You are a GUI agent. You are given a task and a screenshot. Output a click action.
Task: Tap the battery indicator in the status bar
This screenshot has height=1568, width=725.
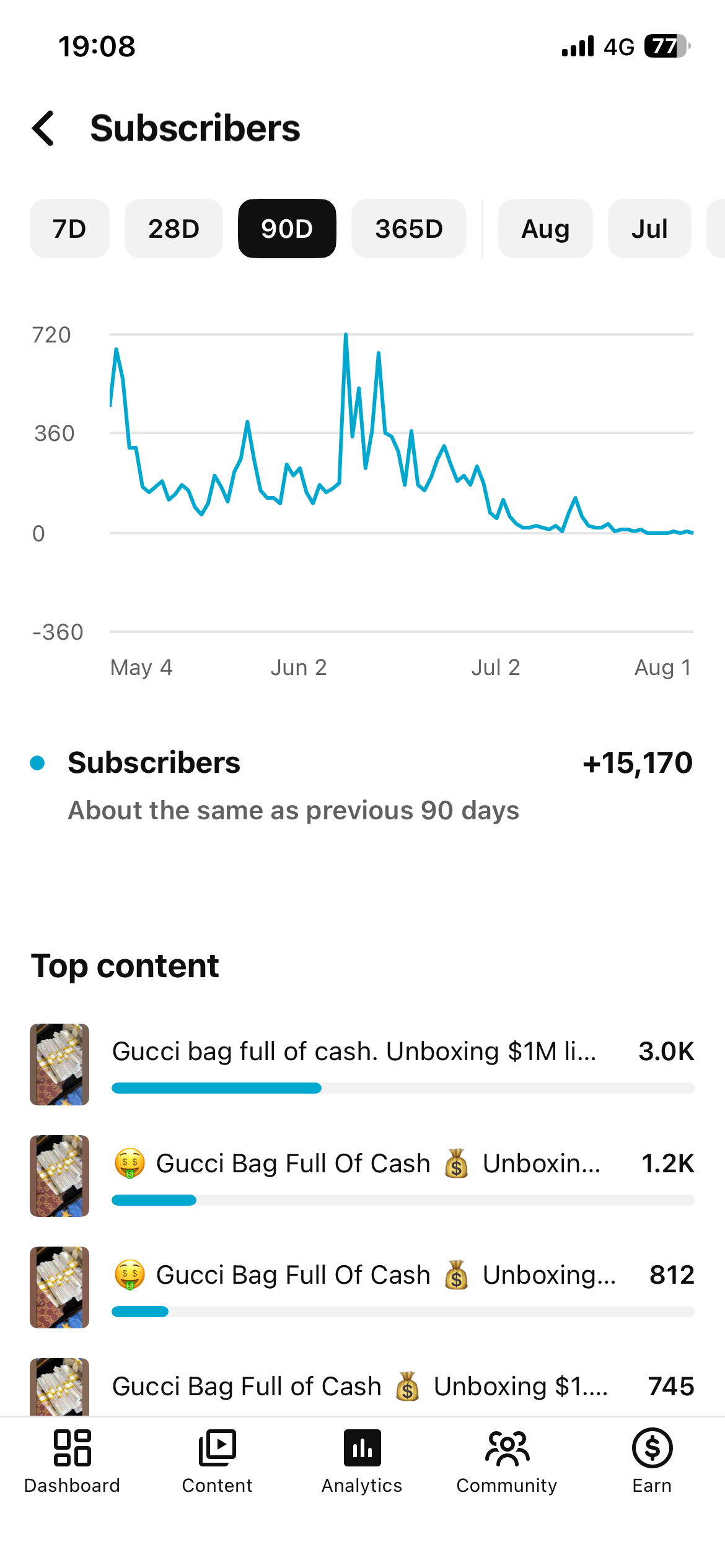(667, 46)
